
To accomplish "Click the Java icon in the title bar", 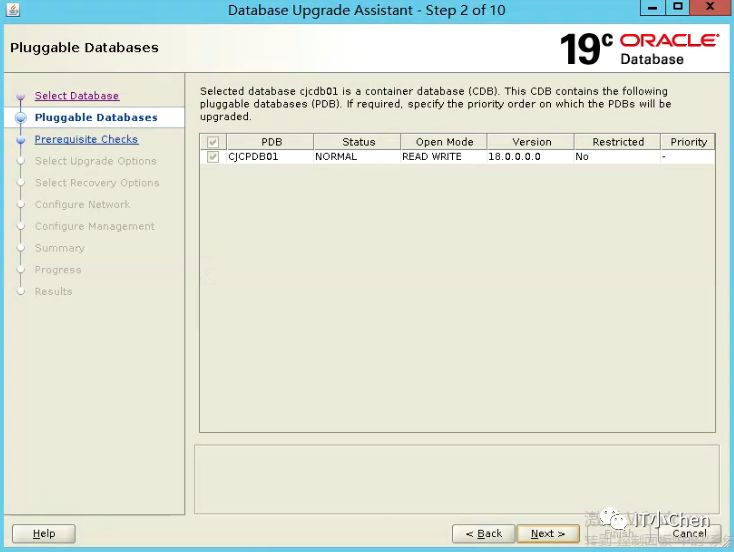I will tap(13, 9).
